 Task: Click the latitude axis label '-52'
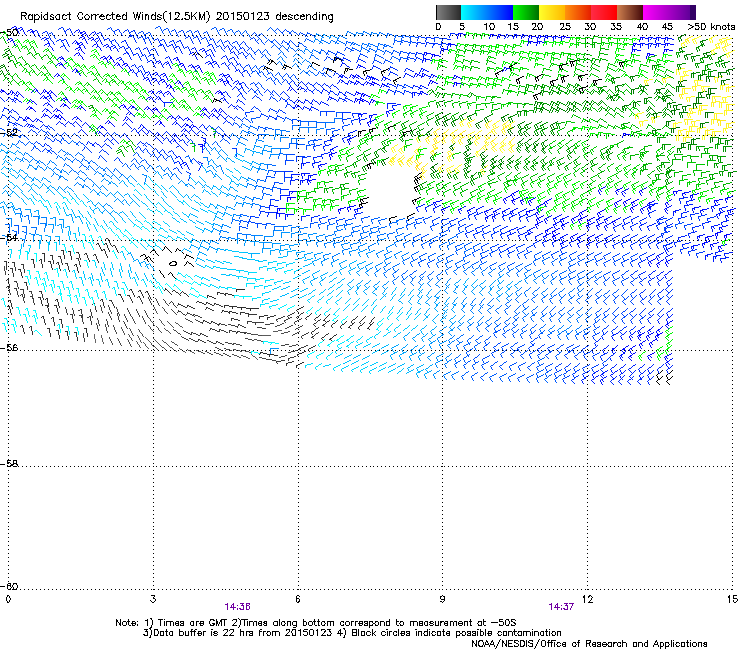[9, 133]
